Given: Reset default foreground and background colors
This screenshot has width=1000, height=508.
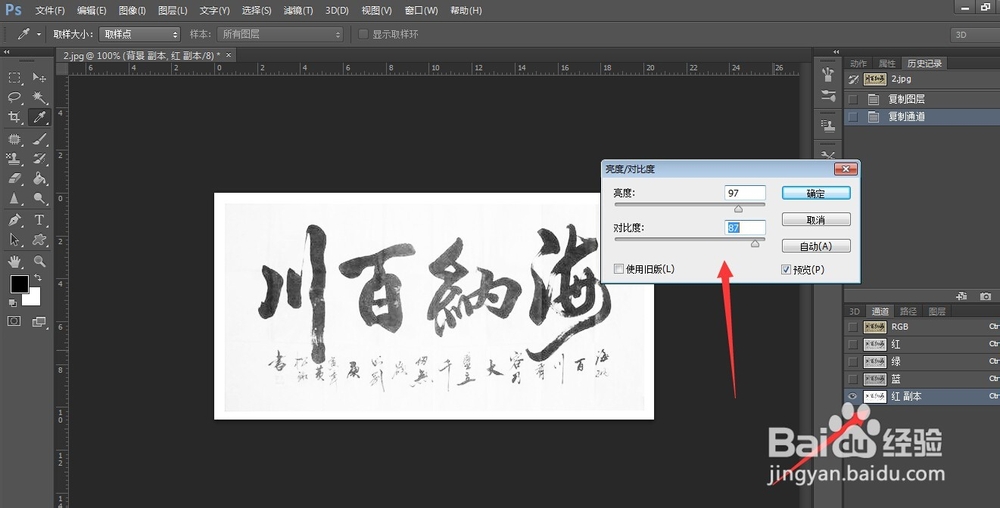Looking at the screenshot, I should tap(13, 303).
